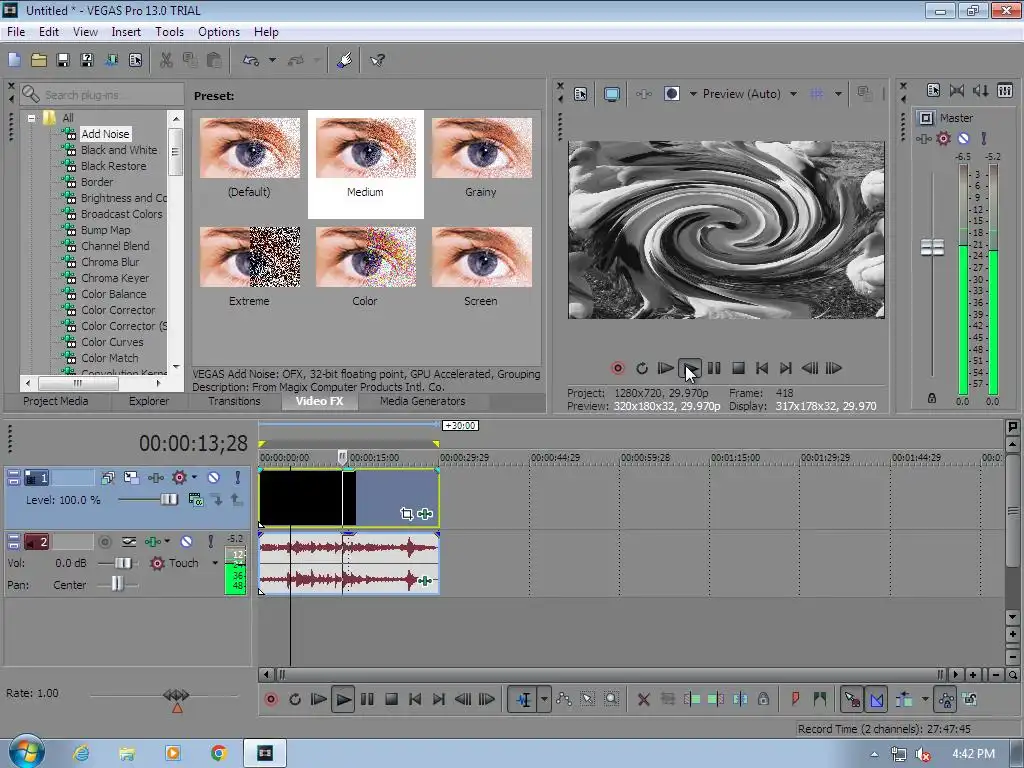Open Master FX gear in the Master bus
The image size is (1024, 768).
tap(944, 138)
